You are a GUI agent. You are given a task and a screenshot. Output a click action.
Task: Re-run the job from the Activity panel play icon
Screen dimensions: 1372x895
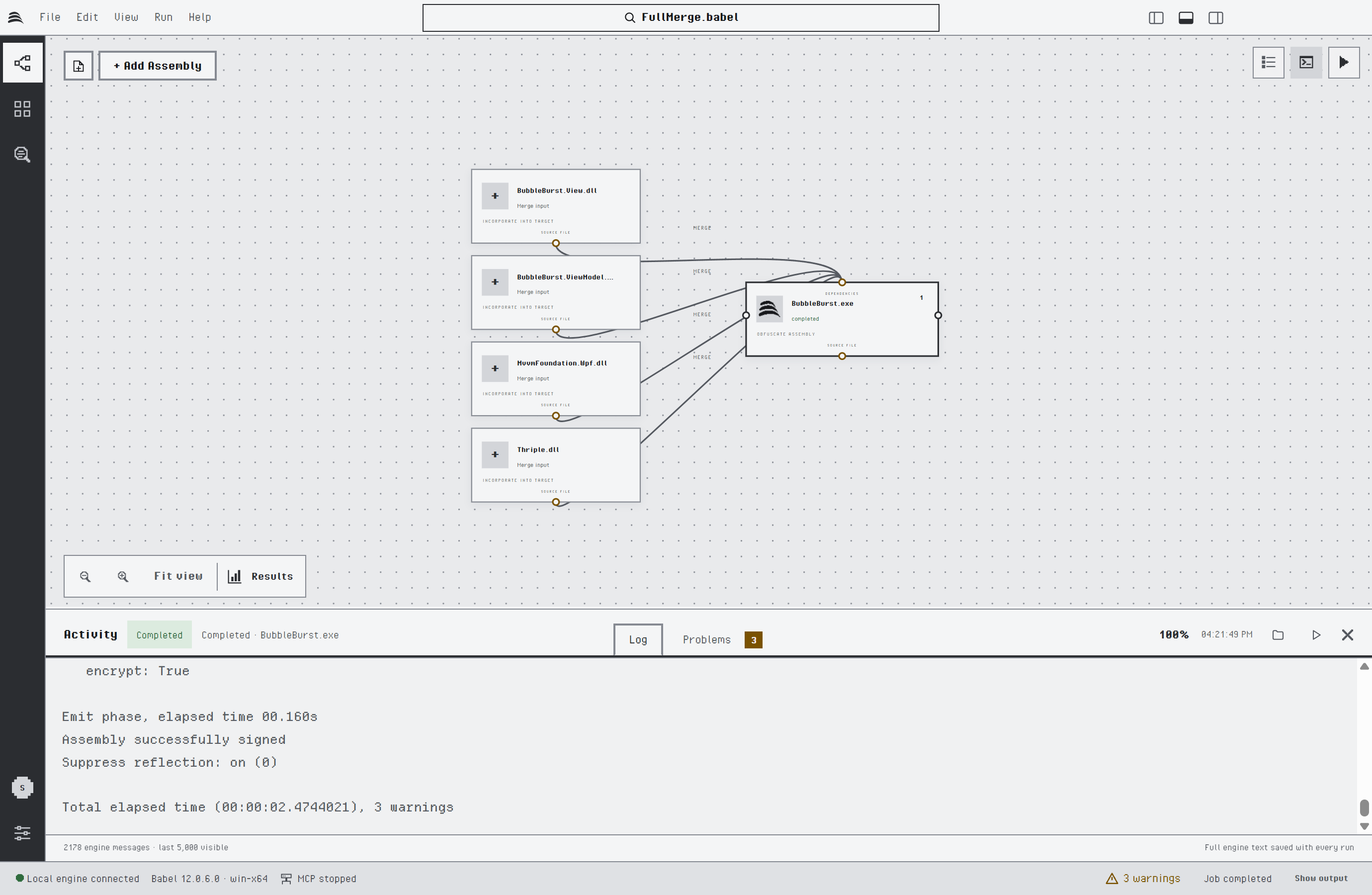point(1316,635)
